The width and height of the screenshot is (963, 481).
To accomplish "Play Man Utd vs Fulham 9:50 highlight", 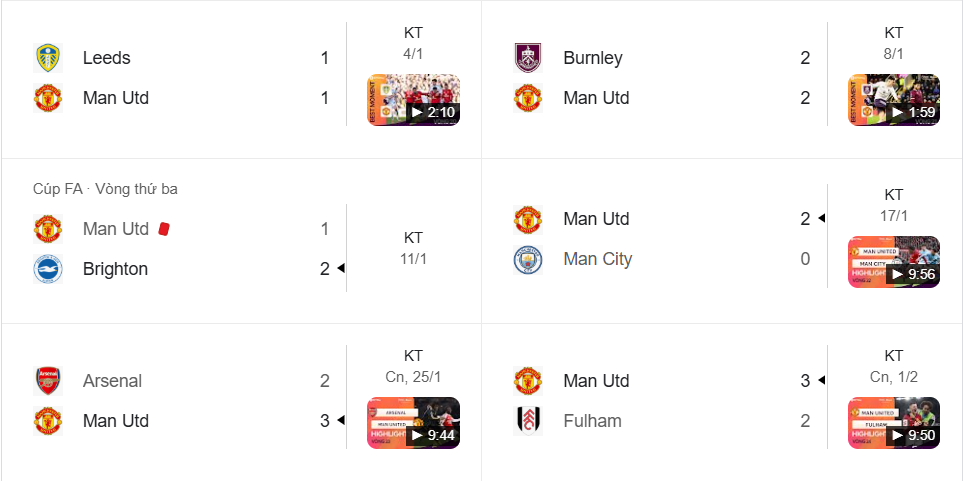I will click(x=893, y=423).
